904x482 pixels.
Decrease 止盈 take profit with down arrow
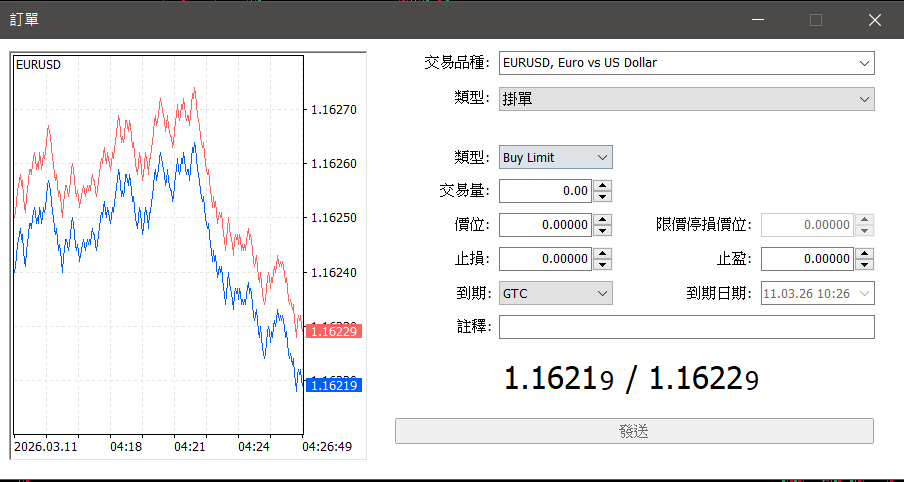point(864,264)
